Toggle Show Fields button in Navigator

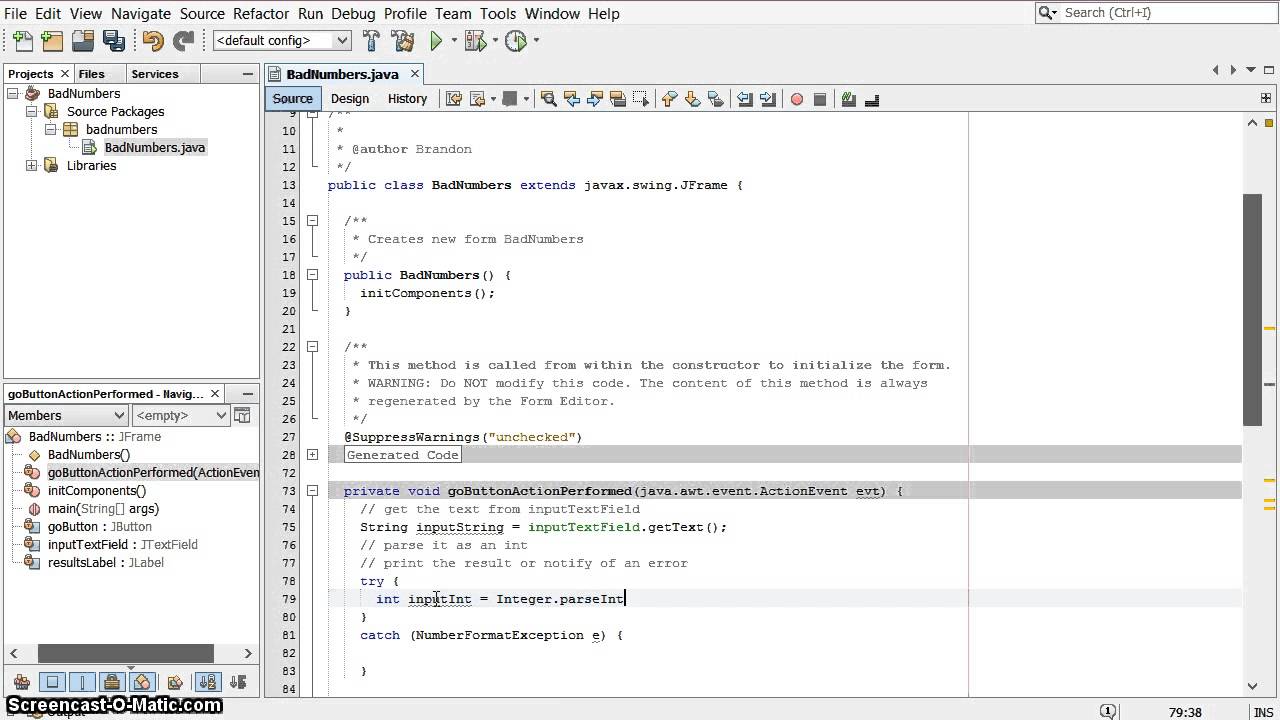(53, 682)
